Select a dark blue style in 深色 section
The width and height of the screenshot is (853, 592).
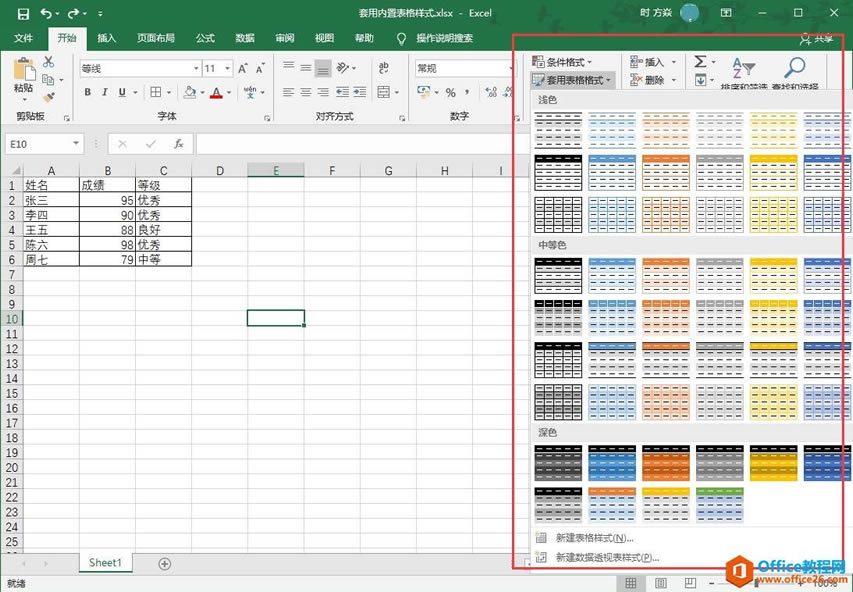tap(826, 464)
